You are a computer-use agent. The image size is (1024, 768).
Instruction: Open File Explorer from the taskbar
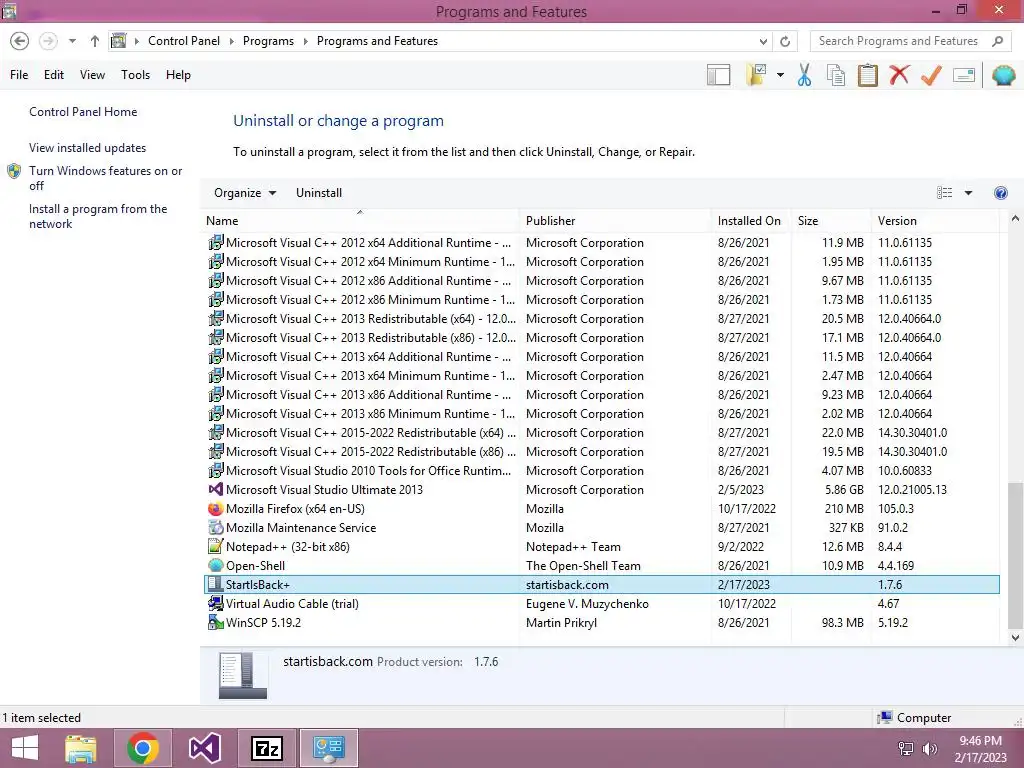(x=81, y=748)
